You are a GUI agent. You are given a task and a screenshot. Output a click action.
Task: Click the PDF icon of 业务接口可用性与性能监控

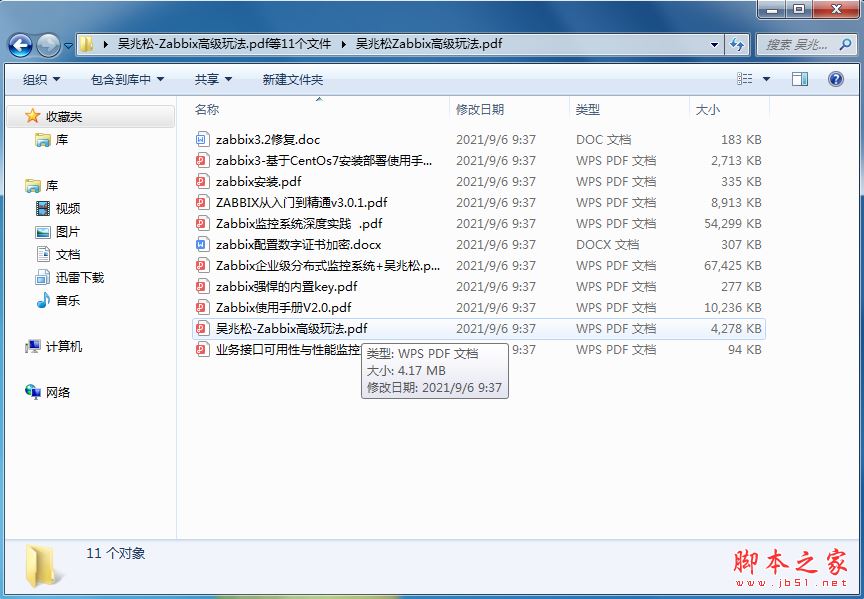[x=202, y=349]
